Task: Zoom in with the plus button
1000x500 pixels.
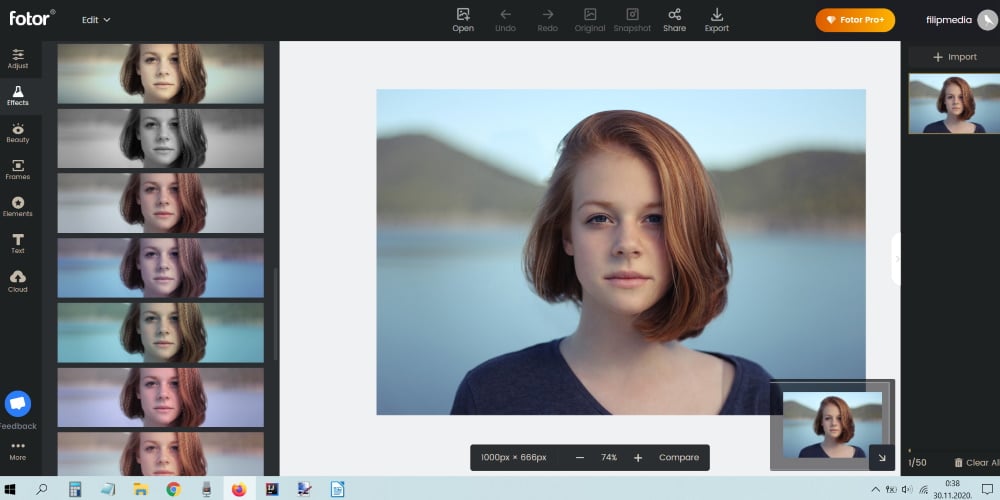Action: click(638, 457)
